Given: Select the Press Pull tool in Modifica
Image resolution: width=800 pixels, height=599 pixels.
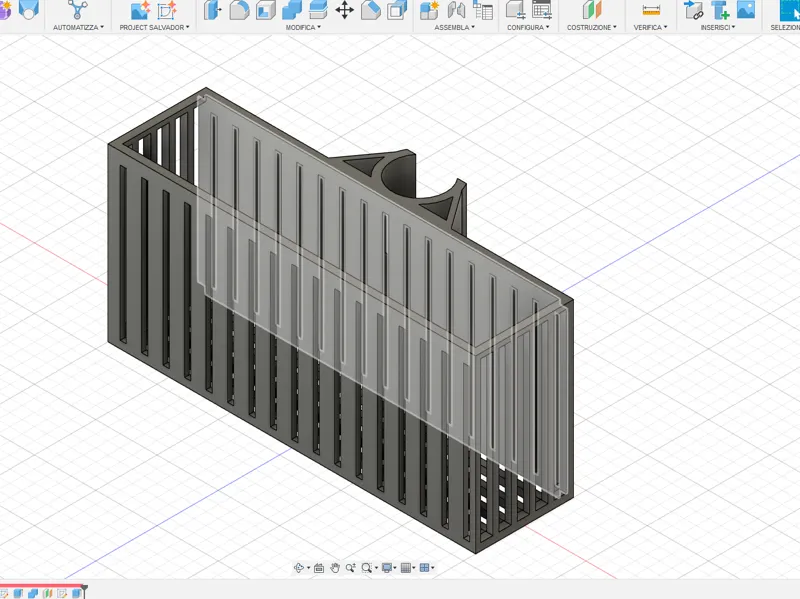Looking at the screenshot, I should click(x=212, y=10).
